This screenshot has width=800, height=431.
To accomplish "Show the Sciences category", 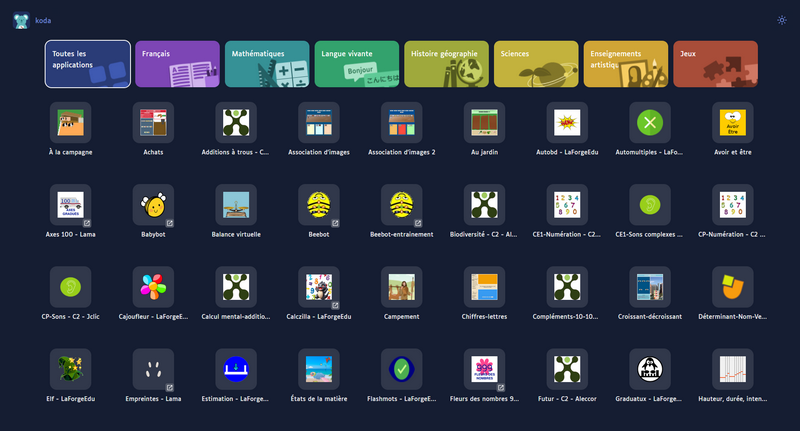I will [535, 64].
